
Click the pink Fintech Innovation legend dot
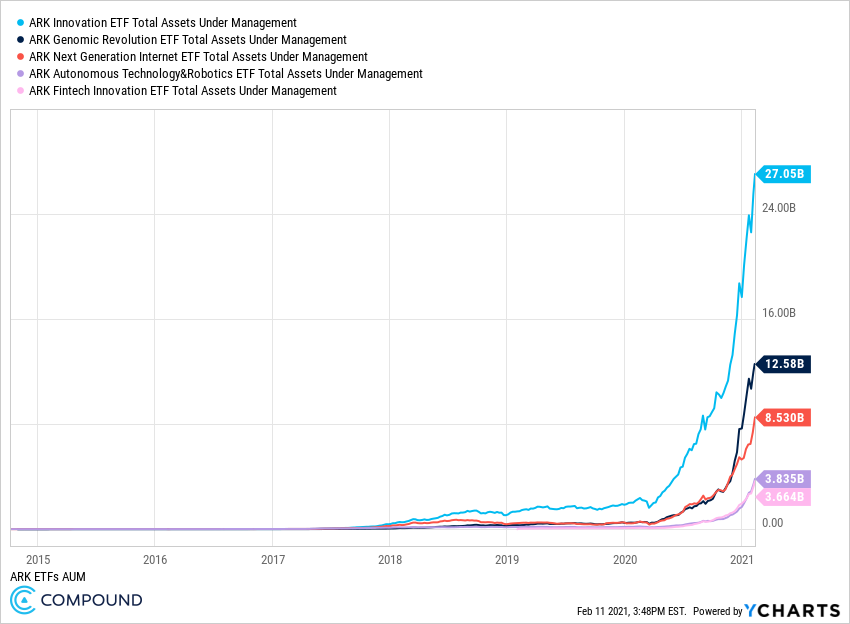21,91
